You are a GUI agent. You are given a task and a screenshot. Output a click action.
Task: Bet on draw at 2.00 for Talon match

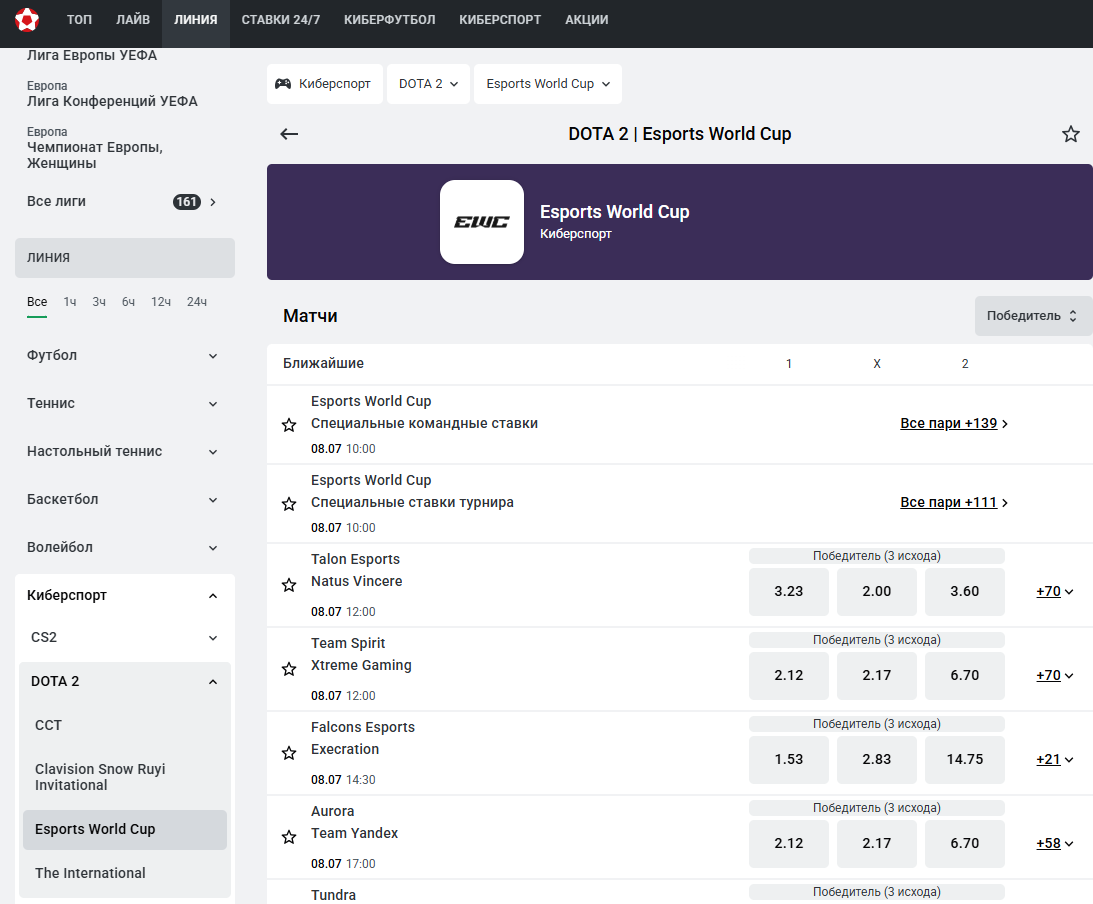pos(876,591)
